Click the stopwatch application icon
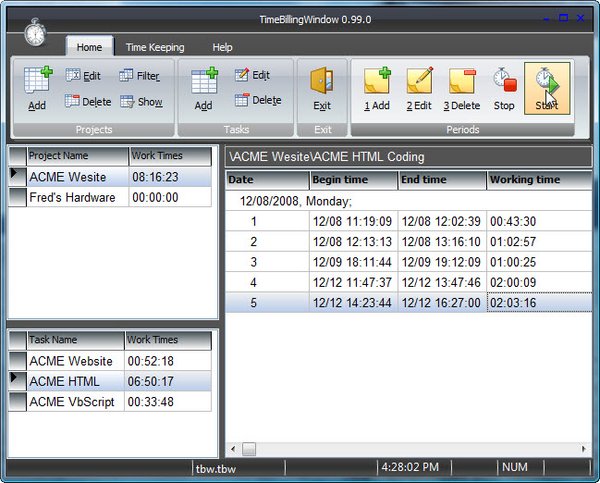Screen dimensions: 600x483 (x=35, y=32)
